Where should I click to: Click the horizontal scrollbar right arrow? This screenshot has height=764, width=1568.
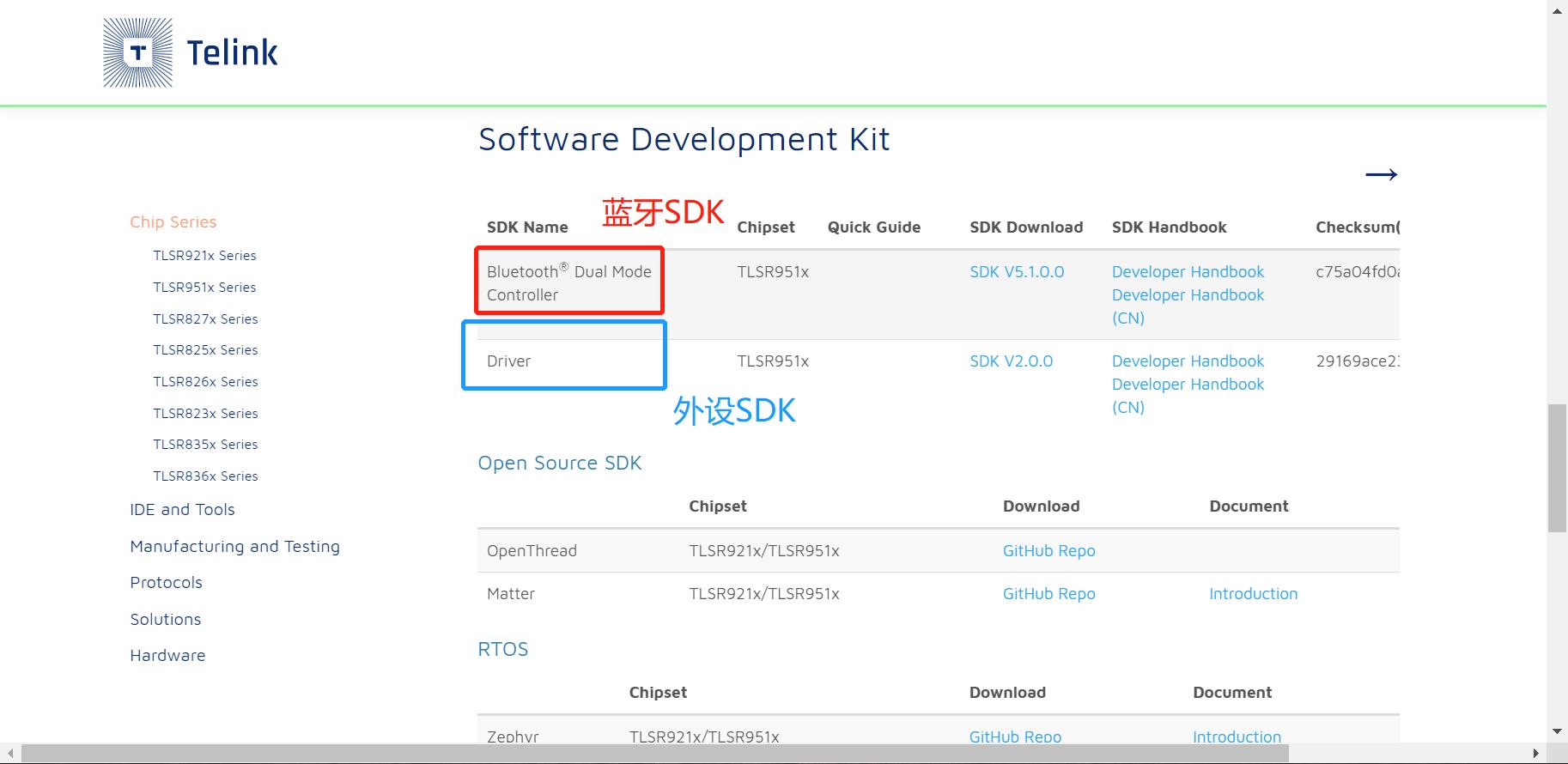[1535, 754]
